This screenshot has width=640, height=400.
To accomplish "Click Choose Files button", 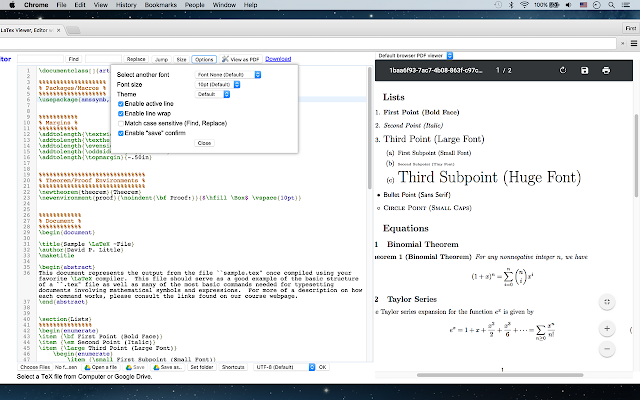I will tap(35, 367).
